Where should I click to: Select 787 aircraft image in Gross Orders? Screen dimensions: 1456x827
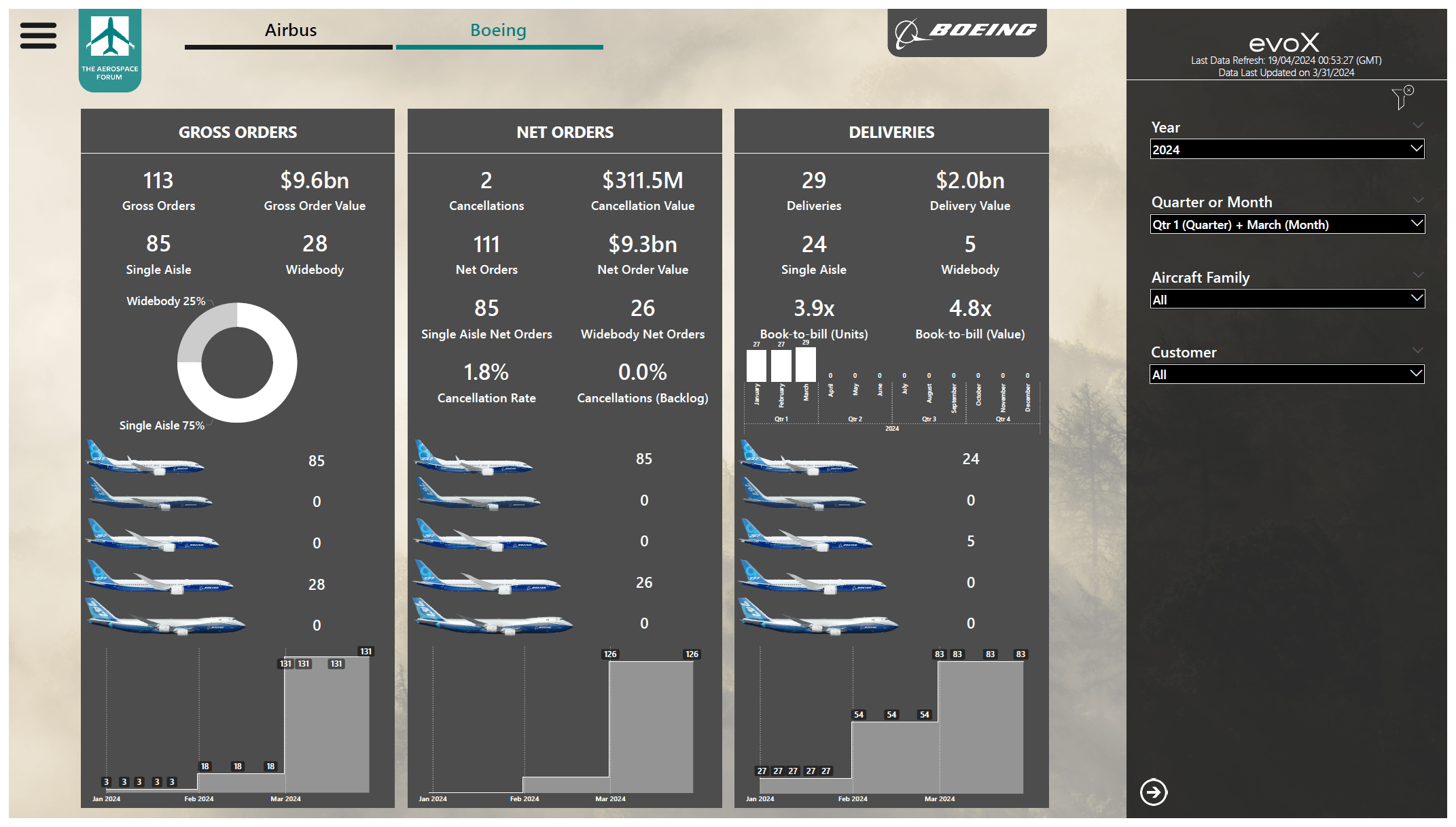tap(152, 535)
